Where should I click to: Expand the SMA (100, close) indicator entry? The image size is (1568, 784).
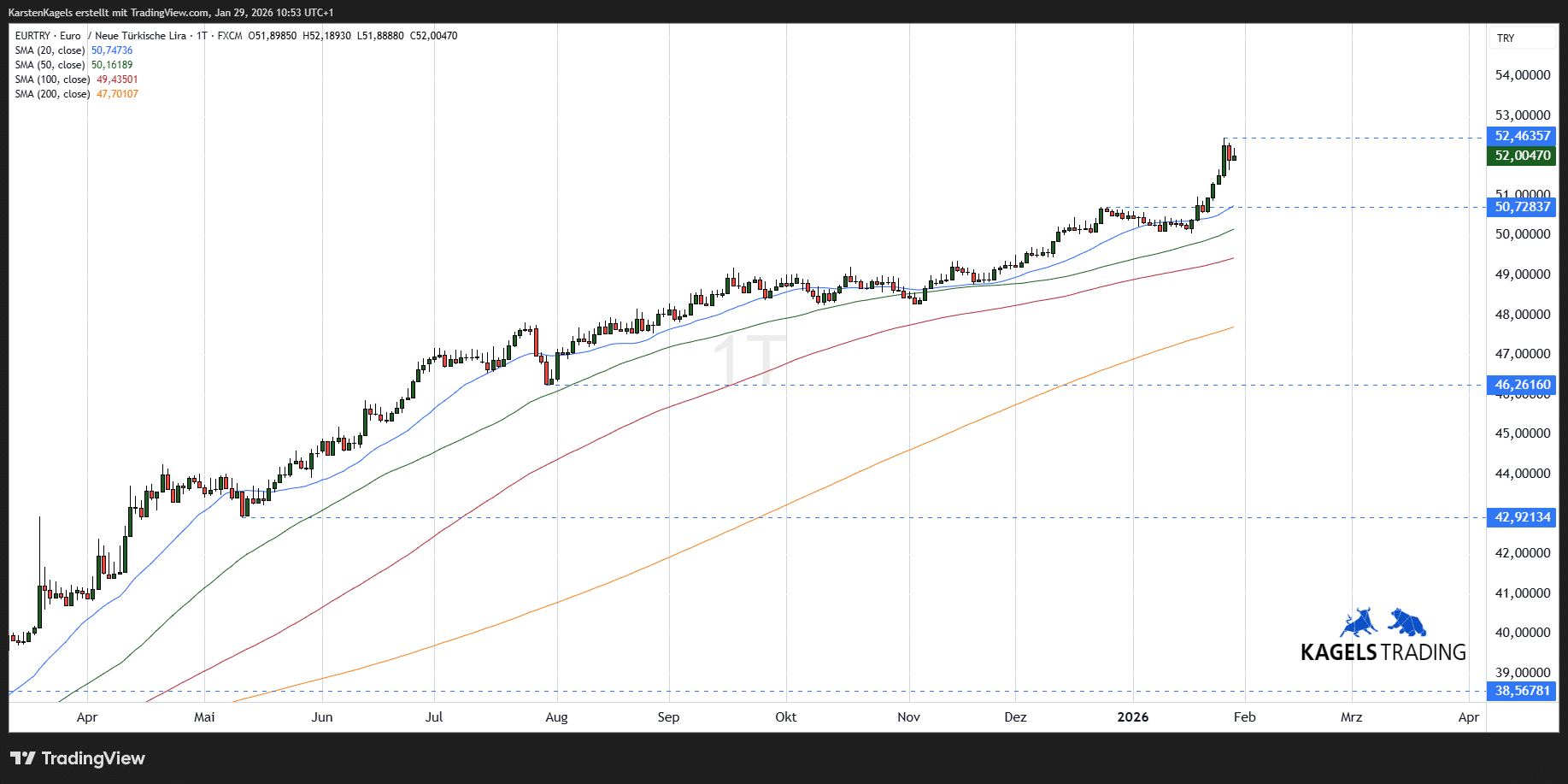(52, 80)
